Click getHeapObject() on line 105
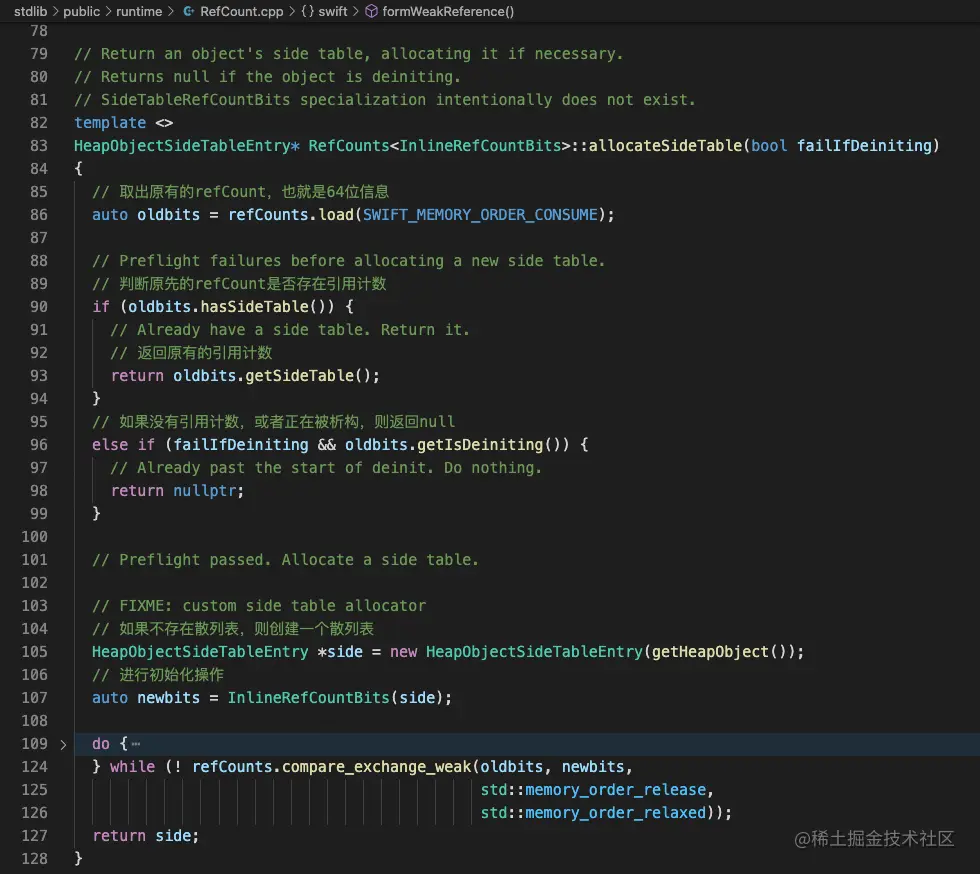Viewport: 980px width, 874px height. (x=719, y=652)
